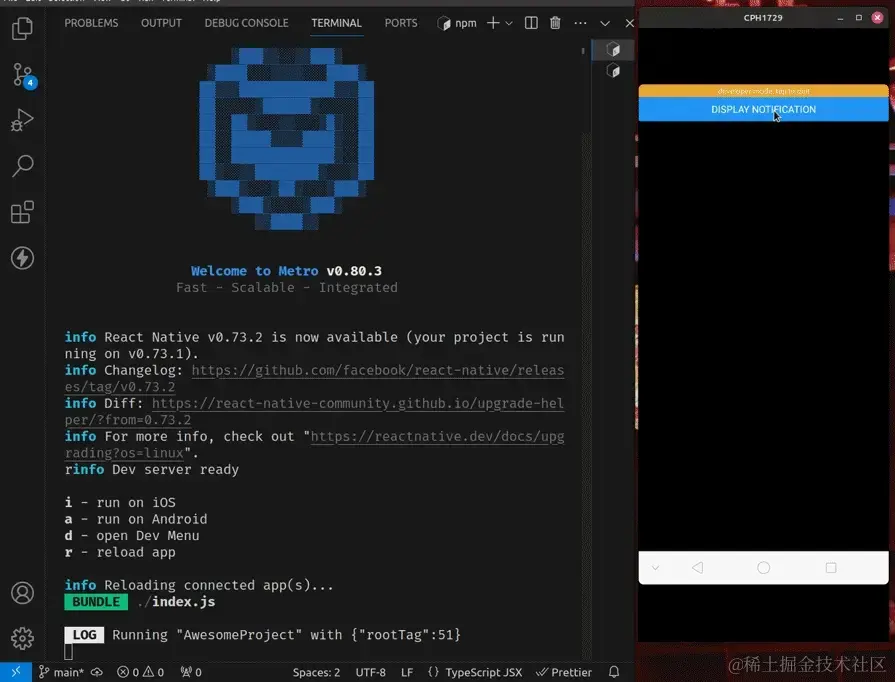
Task: Tap Android home circle in CPH1729 window
Action: pyautogui.click(x=763, y=568)
